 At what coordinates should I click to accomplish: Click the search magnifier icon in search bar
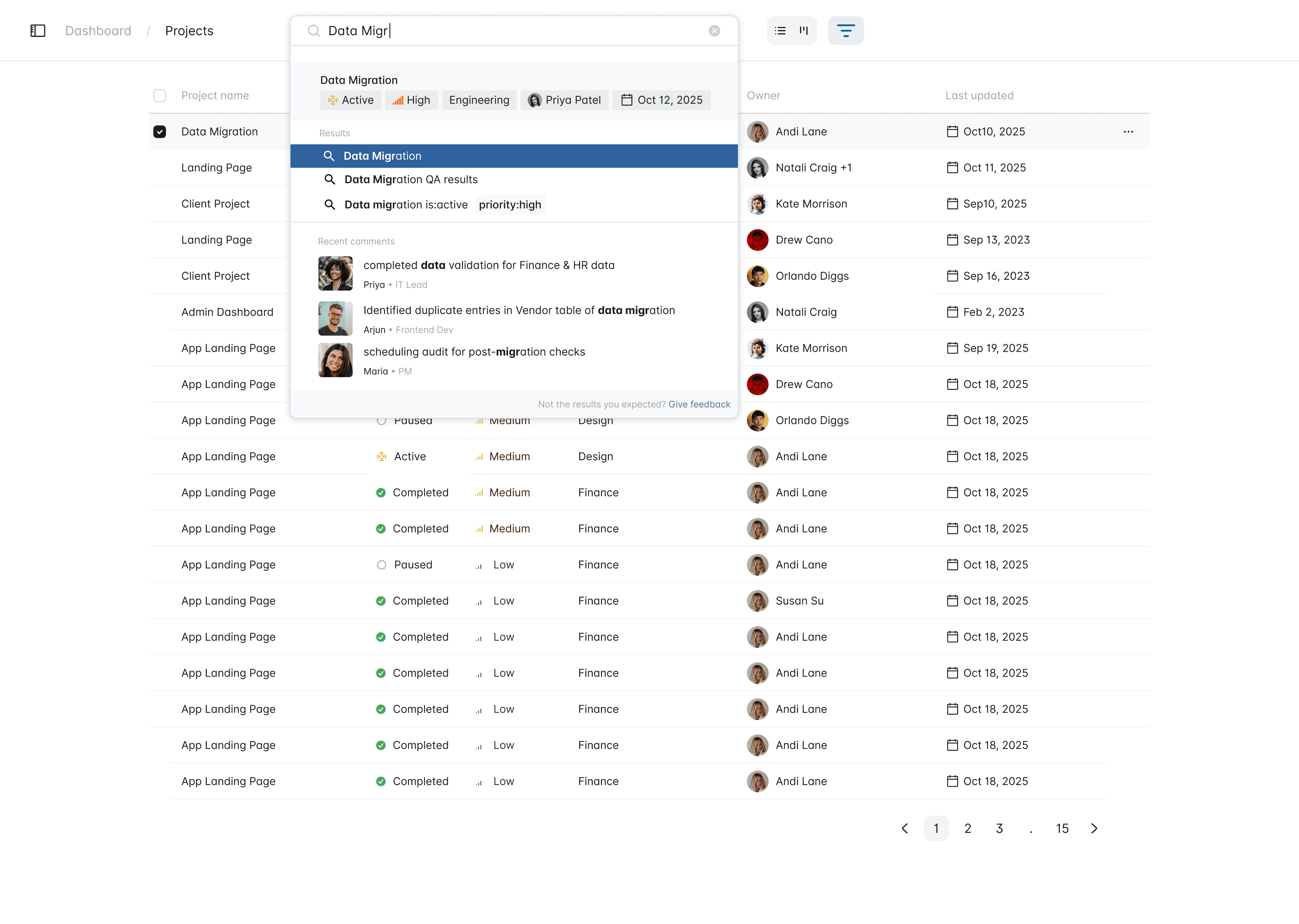pyautogui.click(x=313, y=31)
